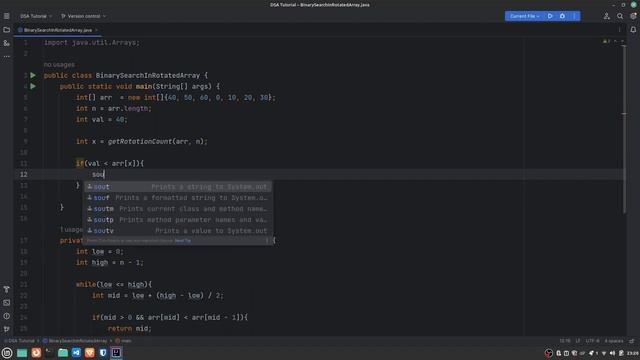This screenshot has height=360, width=640.
Task: Open the terminal from the taskbar
Action: pos(49,353)
